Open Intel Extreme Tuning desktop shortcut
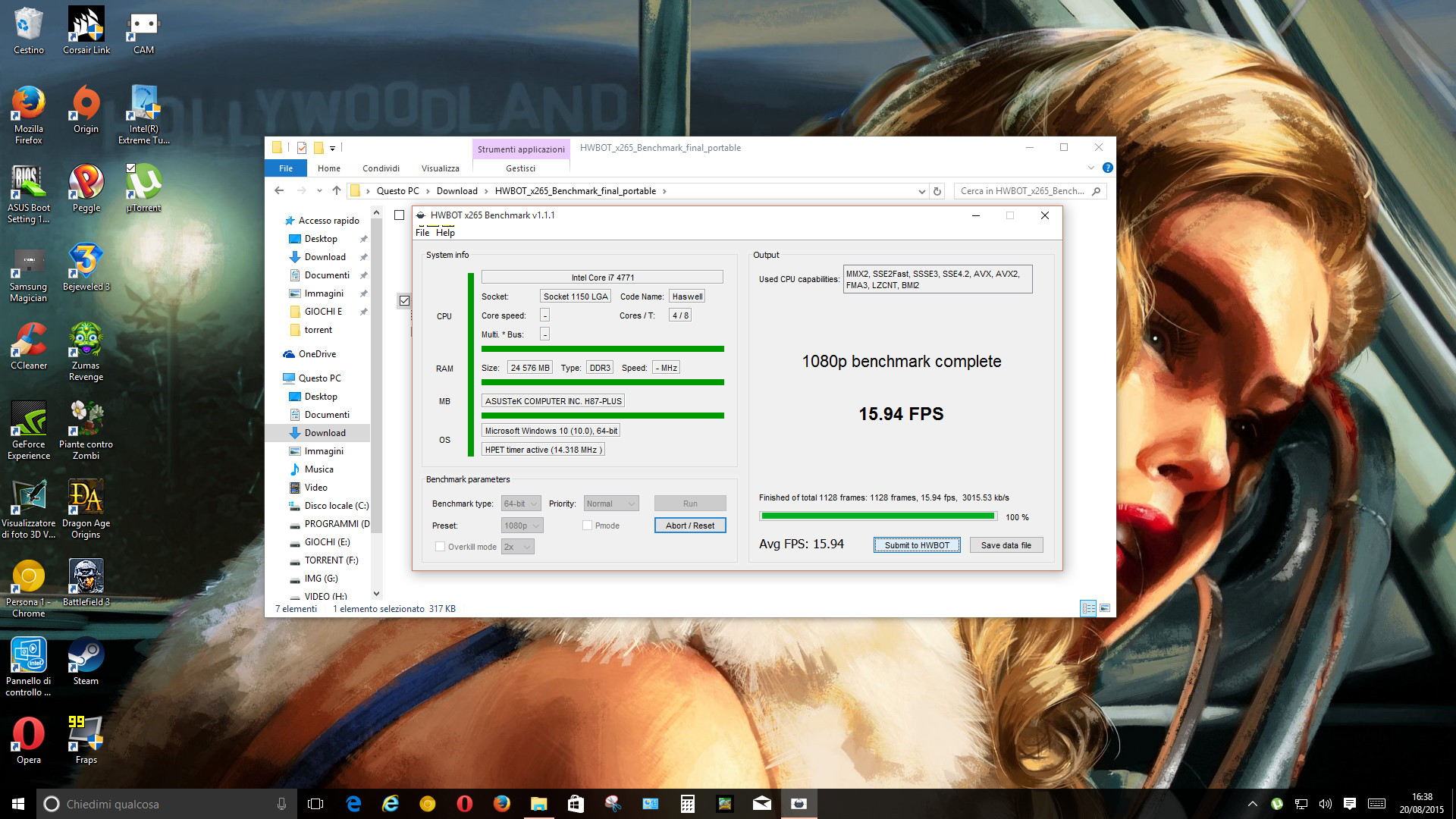The image size is (1456, 819). point(143,115)
